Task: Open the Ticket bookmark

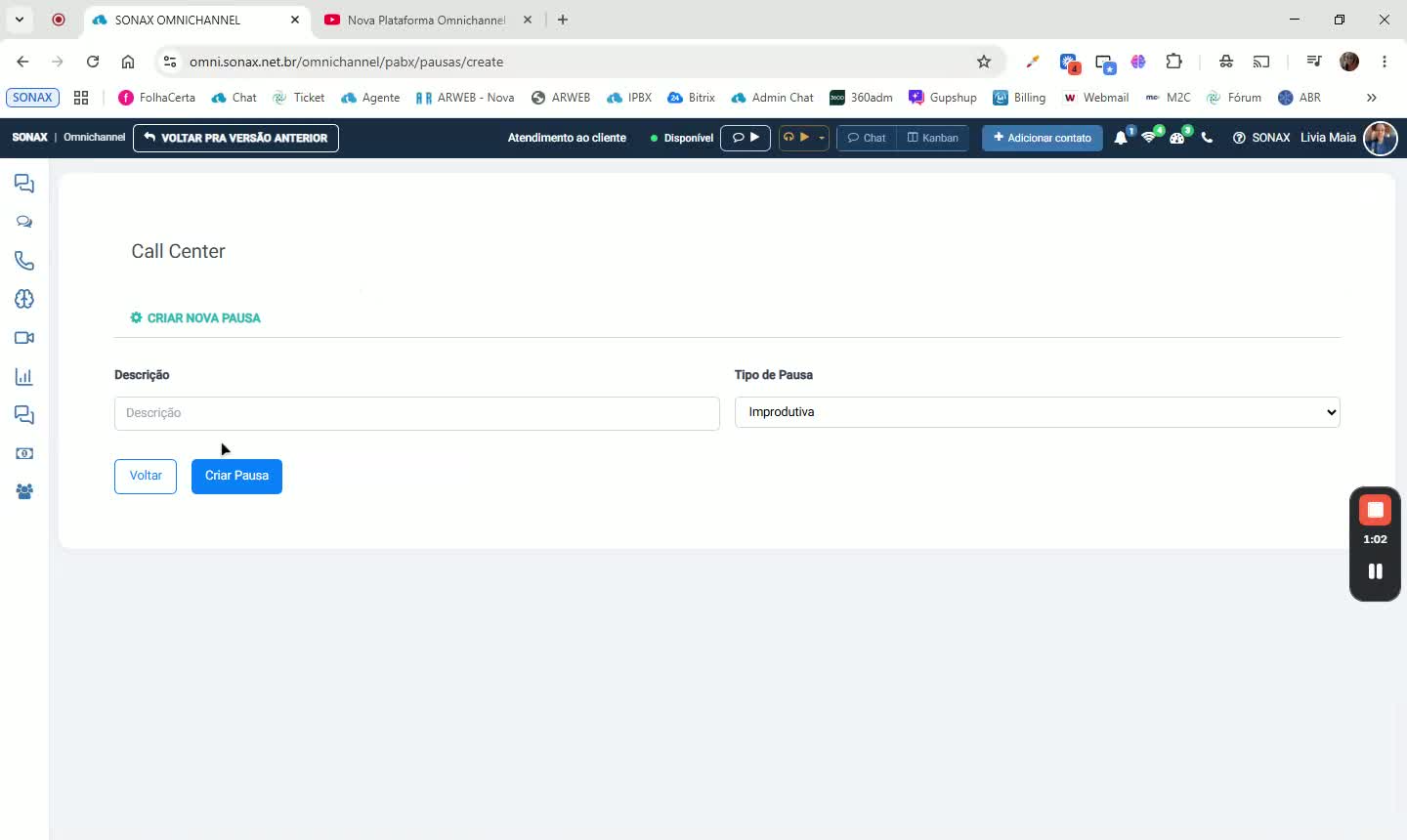Action: pyautogui.click(x=298, y=98)
